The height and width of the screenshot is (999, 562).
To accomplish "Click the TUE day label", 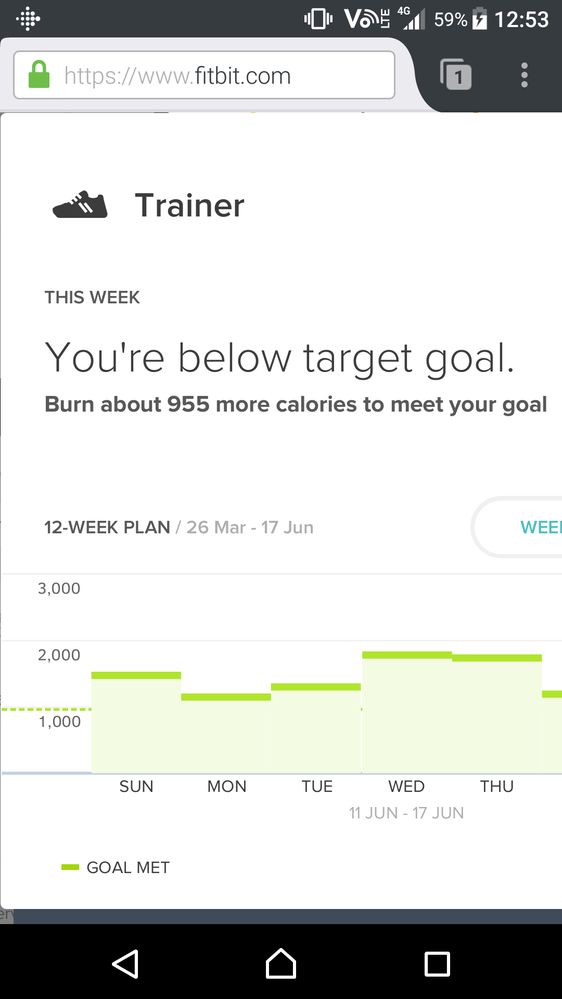I will click(317, 786).
